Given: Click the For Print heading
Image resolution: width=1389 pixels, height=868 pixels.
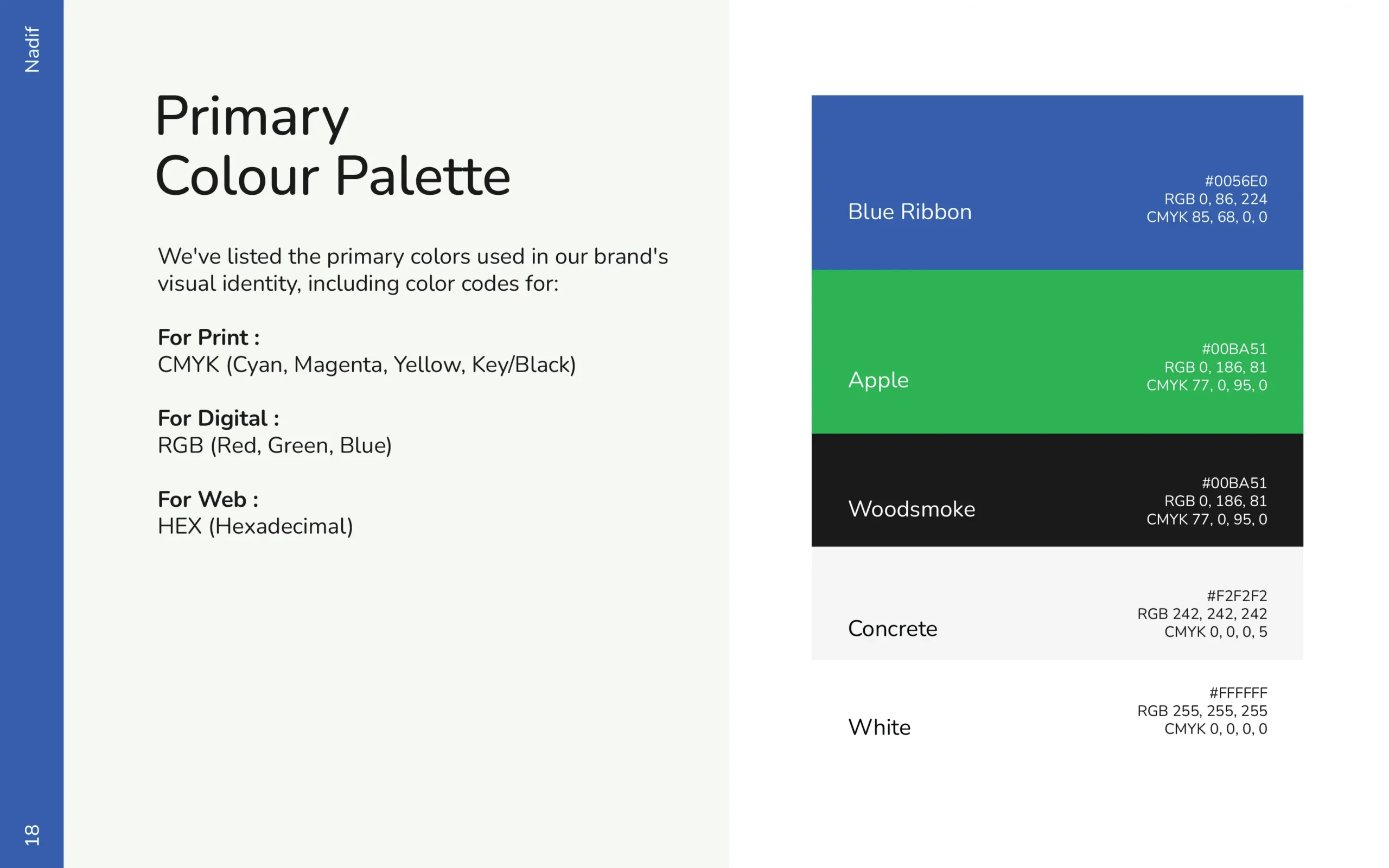Looking at the screenshot, I should (x=208, y=337).
